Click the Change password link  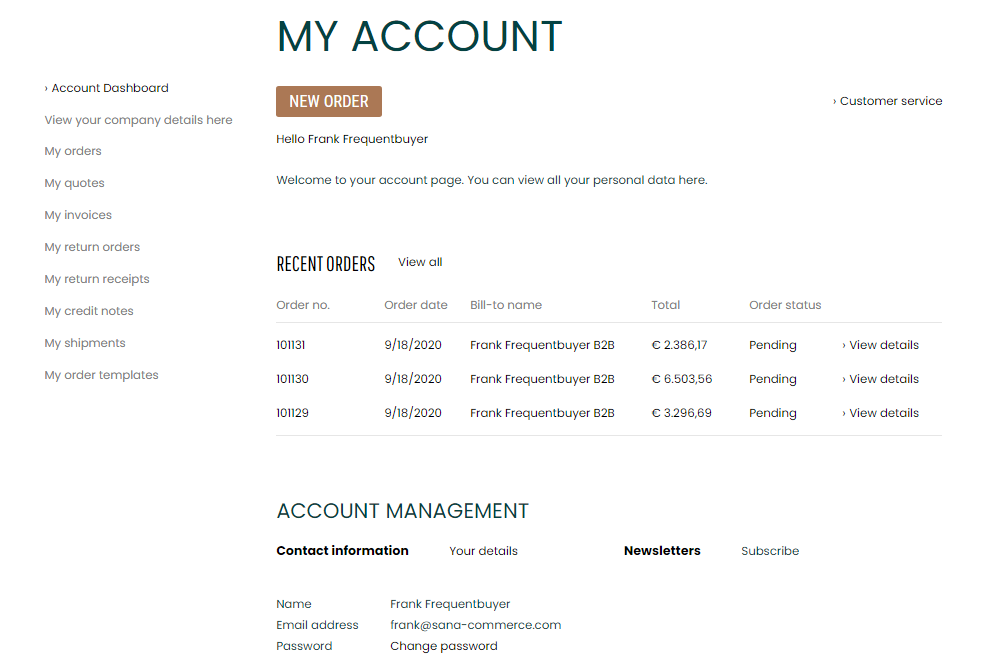[444, 646]
